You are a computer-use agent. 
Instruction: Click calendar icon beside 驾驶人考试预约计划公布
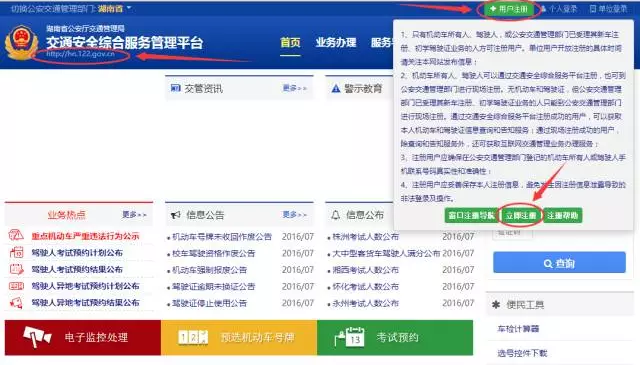[x=16, y=252]
